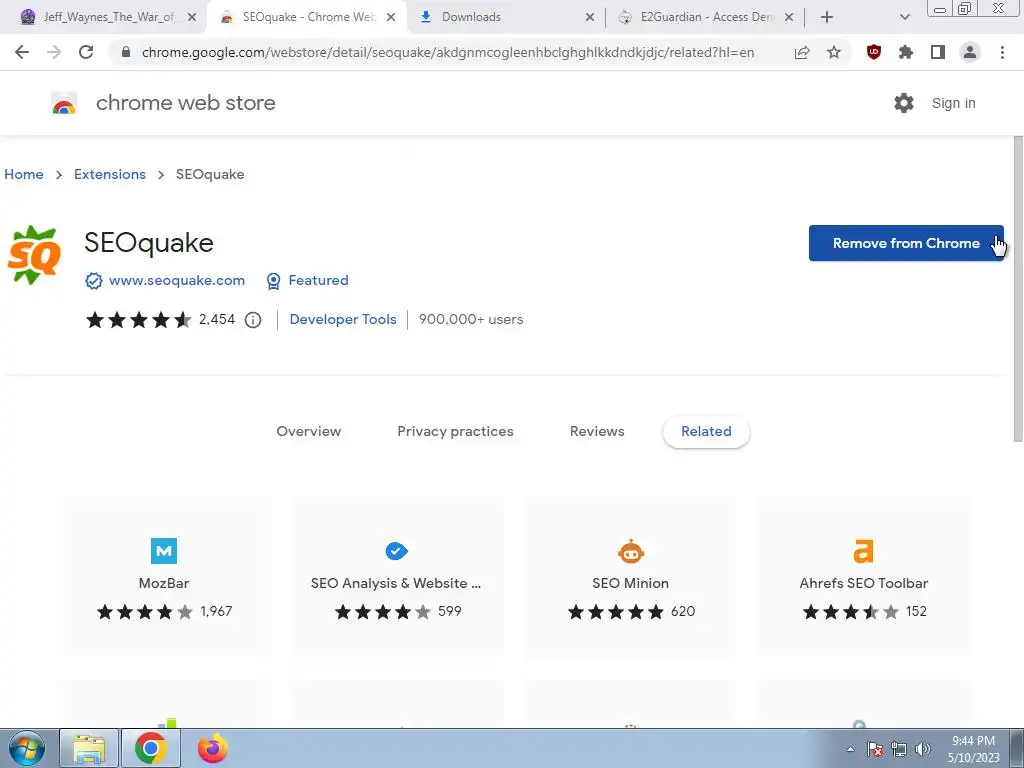Click the page vertical scrollbar
1024x768 pixels.
point(1018,290)
